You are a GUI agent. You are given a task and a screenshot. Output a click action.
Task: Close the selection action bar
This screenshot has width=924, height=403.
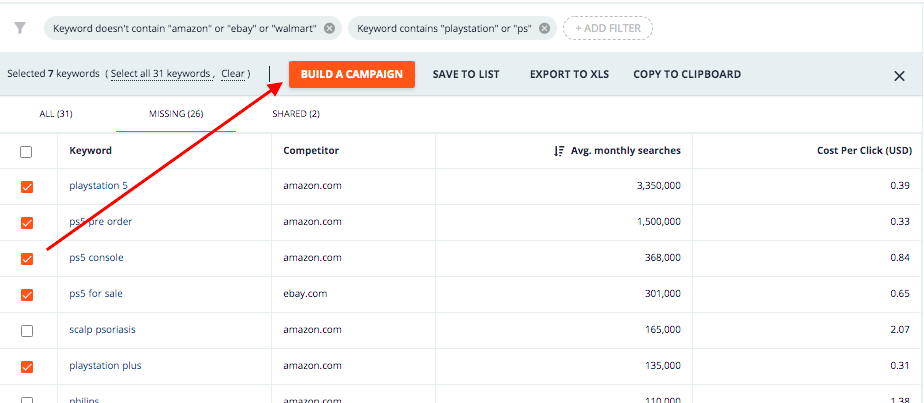(x=899, y=76)
